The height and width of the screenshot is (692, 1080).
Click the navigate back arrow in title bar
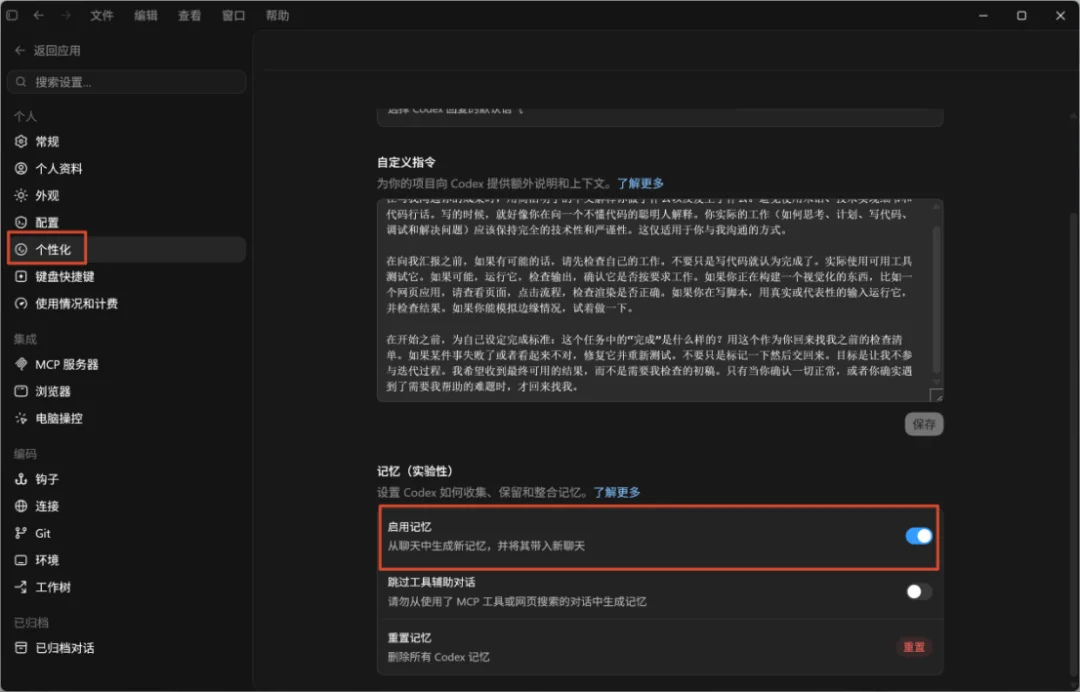(x=39, y=15)
